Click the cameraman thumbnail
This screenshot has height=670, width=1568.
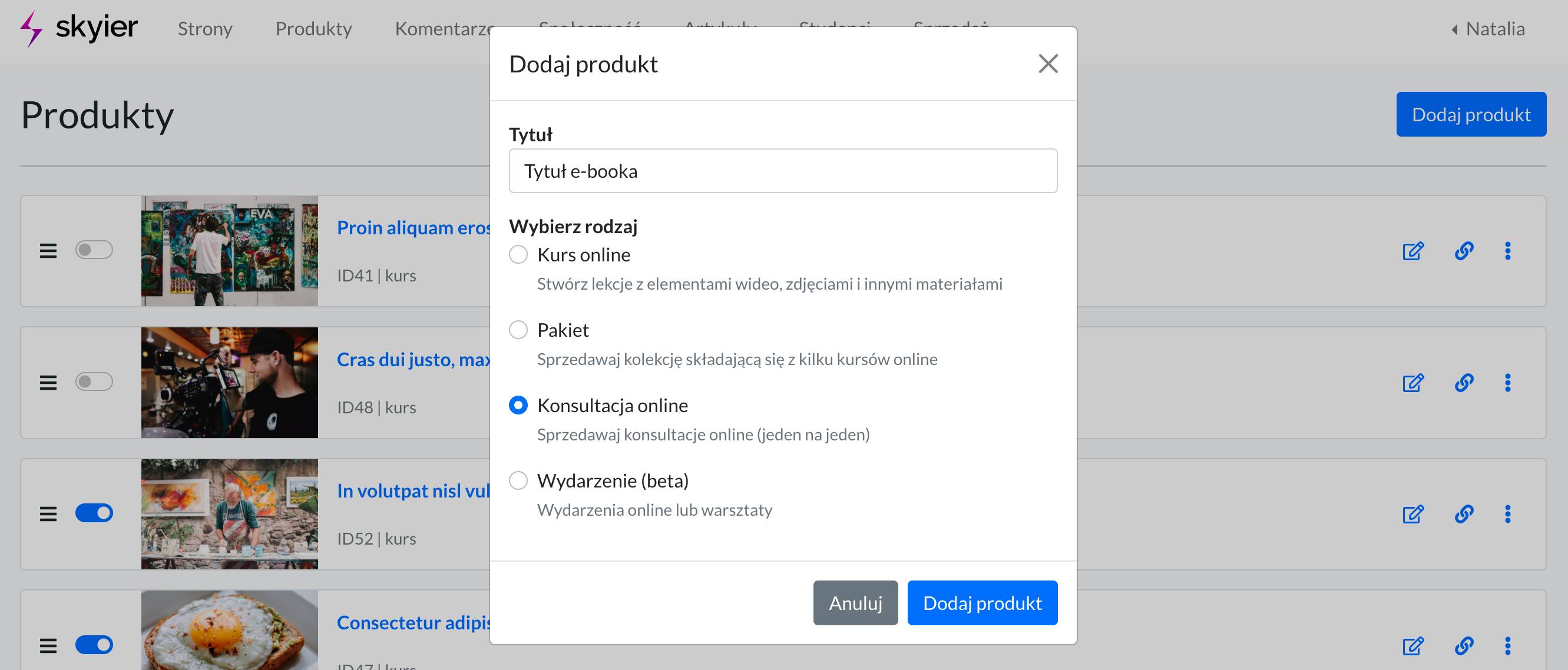(x=230, y=383)
